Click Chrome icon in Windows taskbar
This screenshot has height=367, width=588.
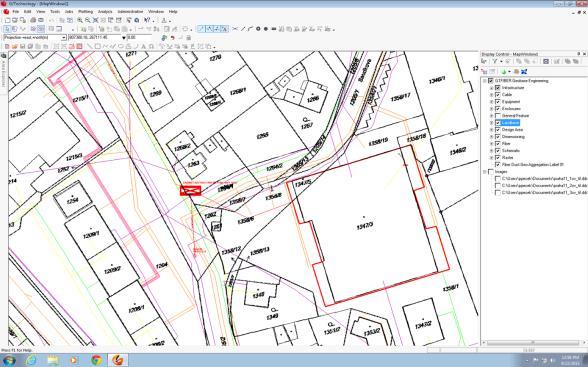(96, 360)
